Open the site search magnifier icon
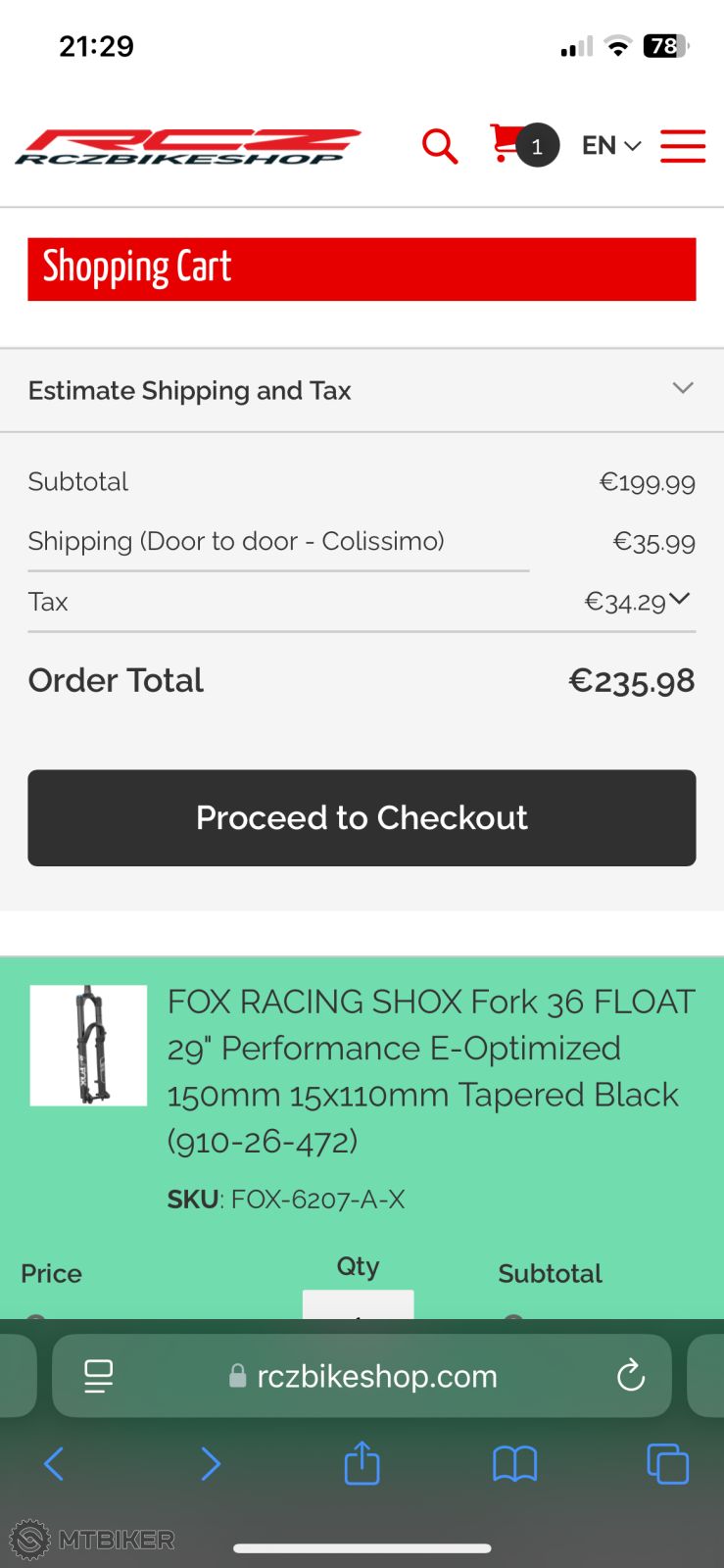This screenshot has height=1568, width=724. pyautogui.click(x=440, y=147)
